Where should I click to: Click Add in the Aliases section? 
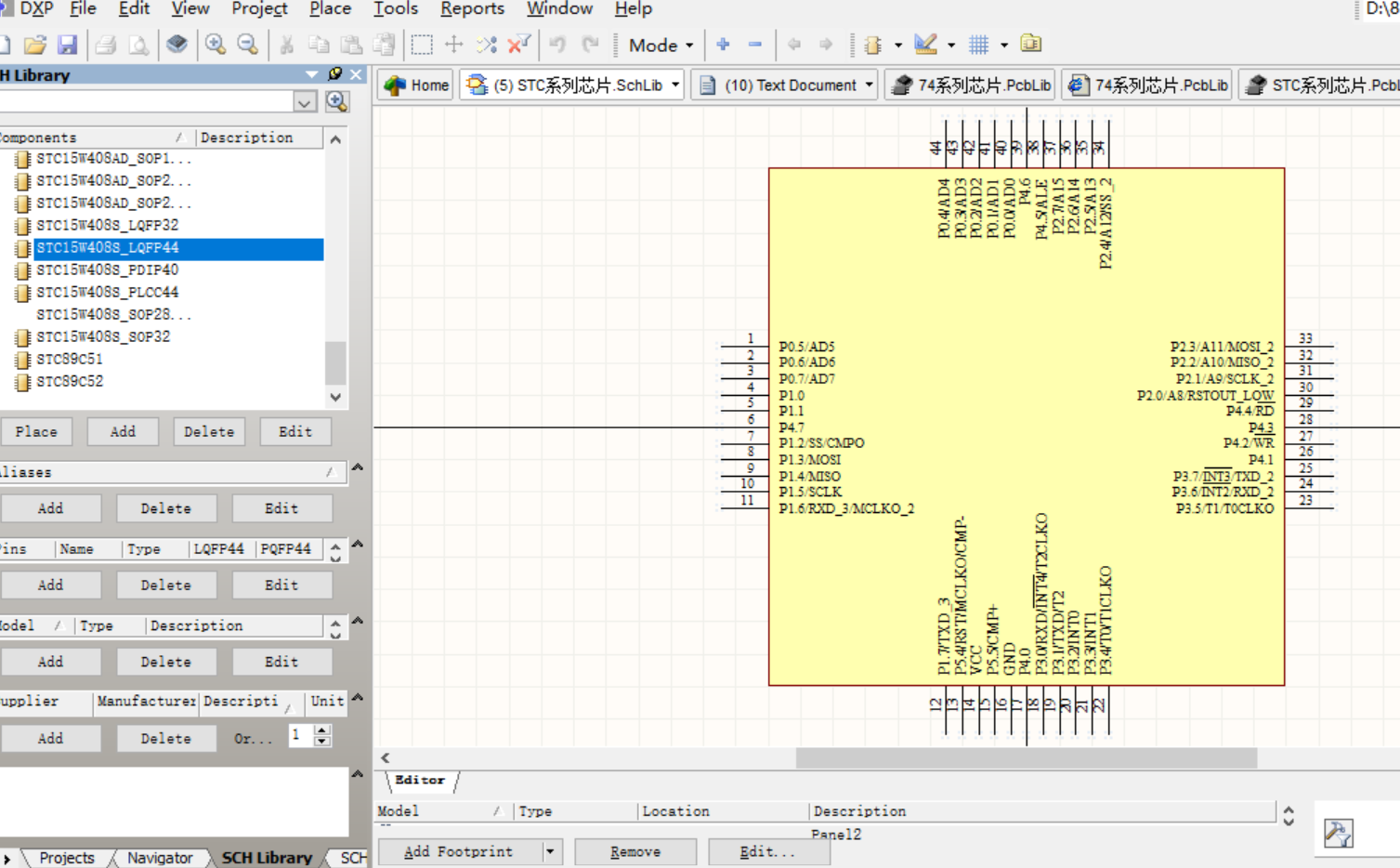click(50, 508)
